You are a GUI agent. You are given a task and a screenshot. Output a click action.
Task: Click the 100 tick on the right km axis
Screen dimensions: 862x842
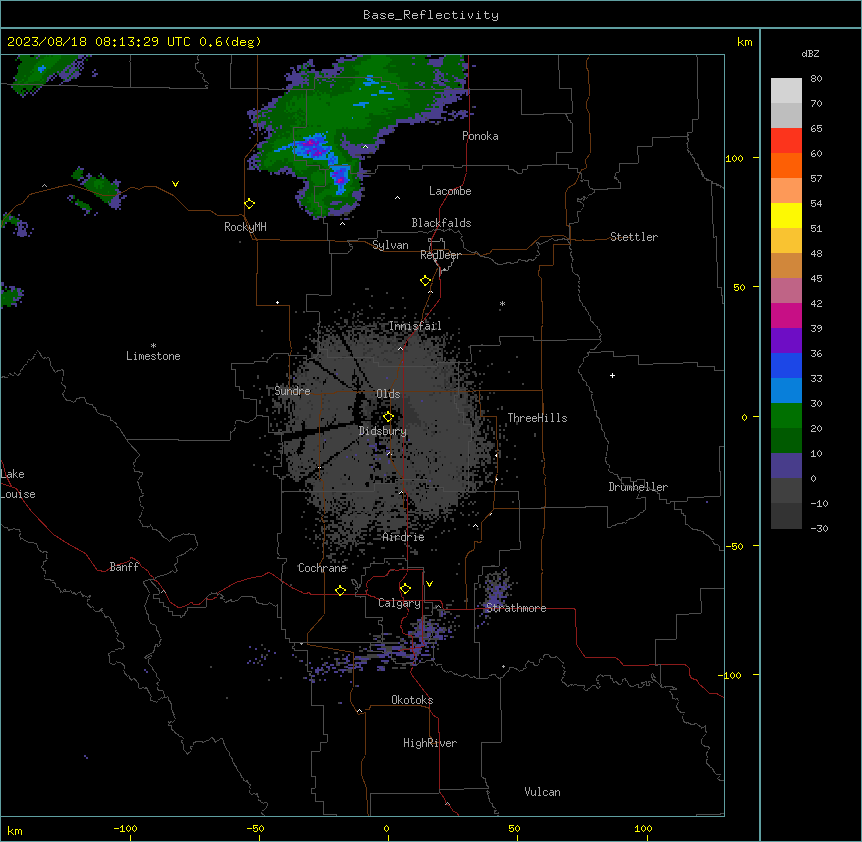[x=734, y=158]
